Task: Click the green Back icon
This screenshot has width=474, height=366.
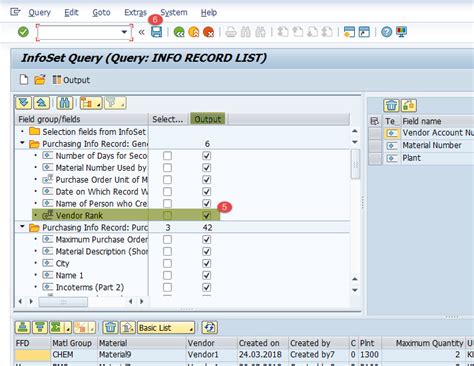Action: click(x=179, y=32)
